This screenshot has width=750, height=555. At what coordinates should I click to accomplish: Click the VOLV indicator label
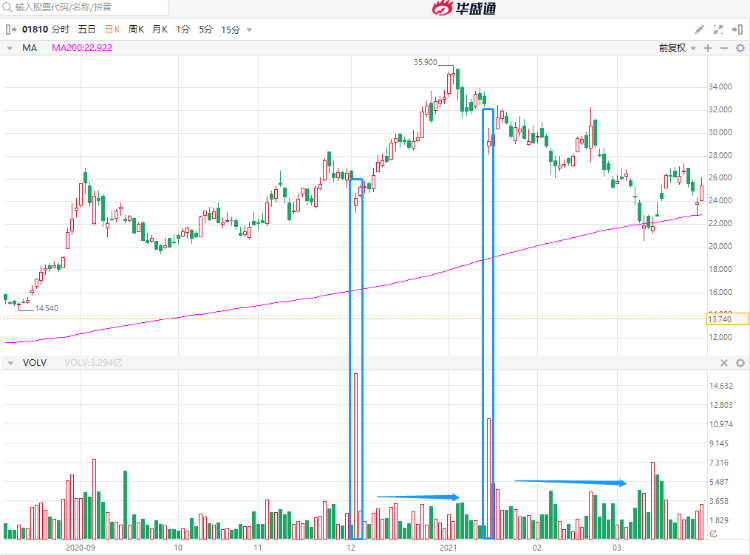(34, 363)
